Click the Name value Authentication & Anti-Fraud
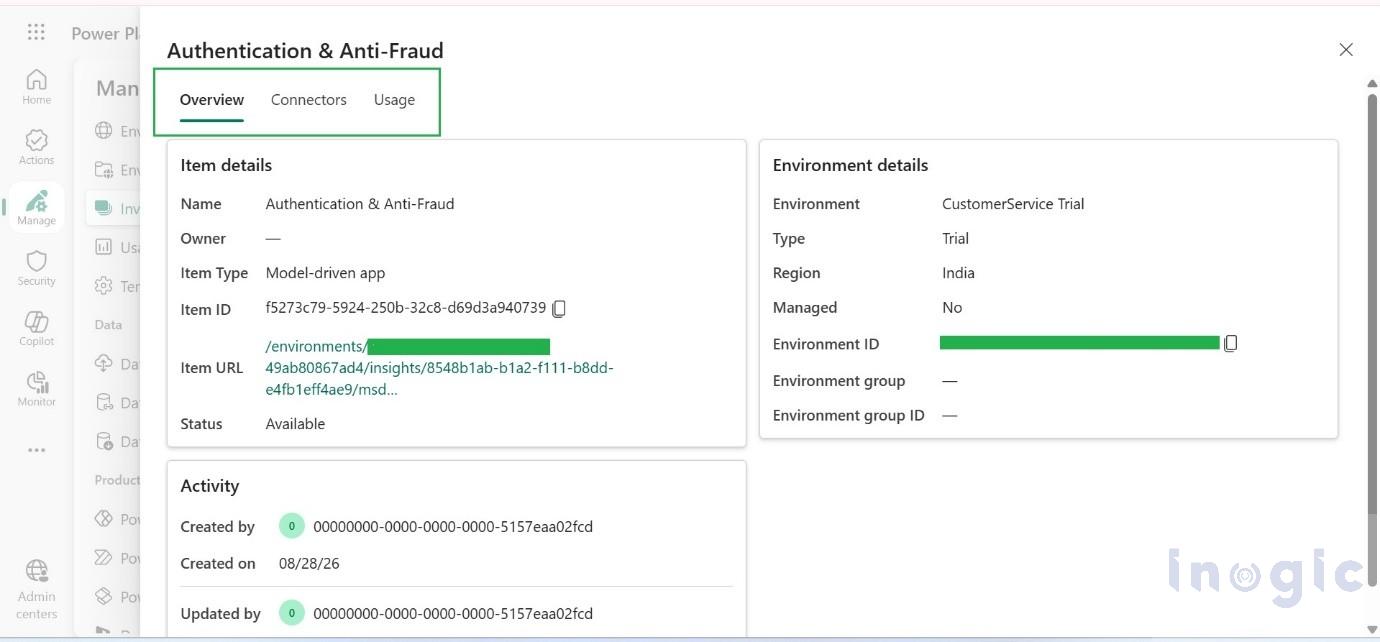 pos(360,204)
